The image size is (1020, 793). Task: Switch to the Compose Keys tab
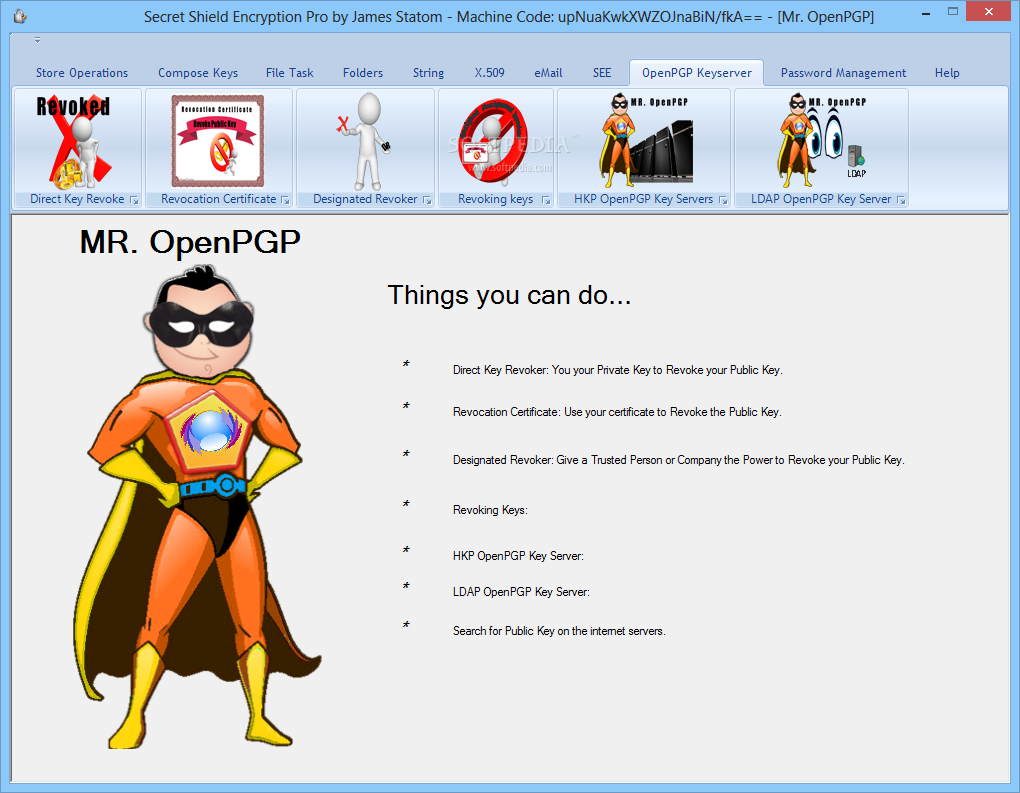pyautogui.click(x=198, y=73)
